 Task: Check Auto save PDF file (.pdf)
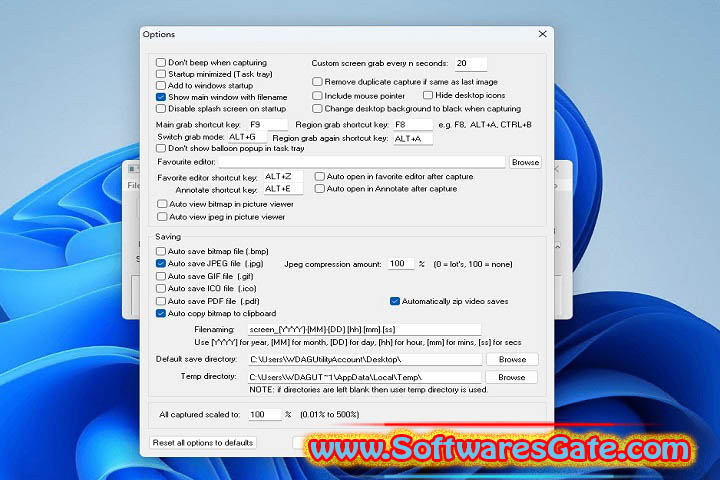point(161,301)
